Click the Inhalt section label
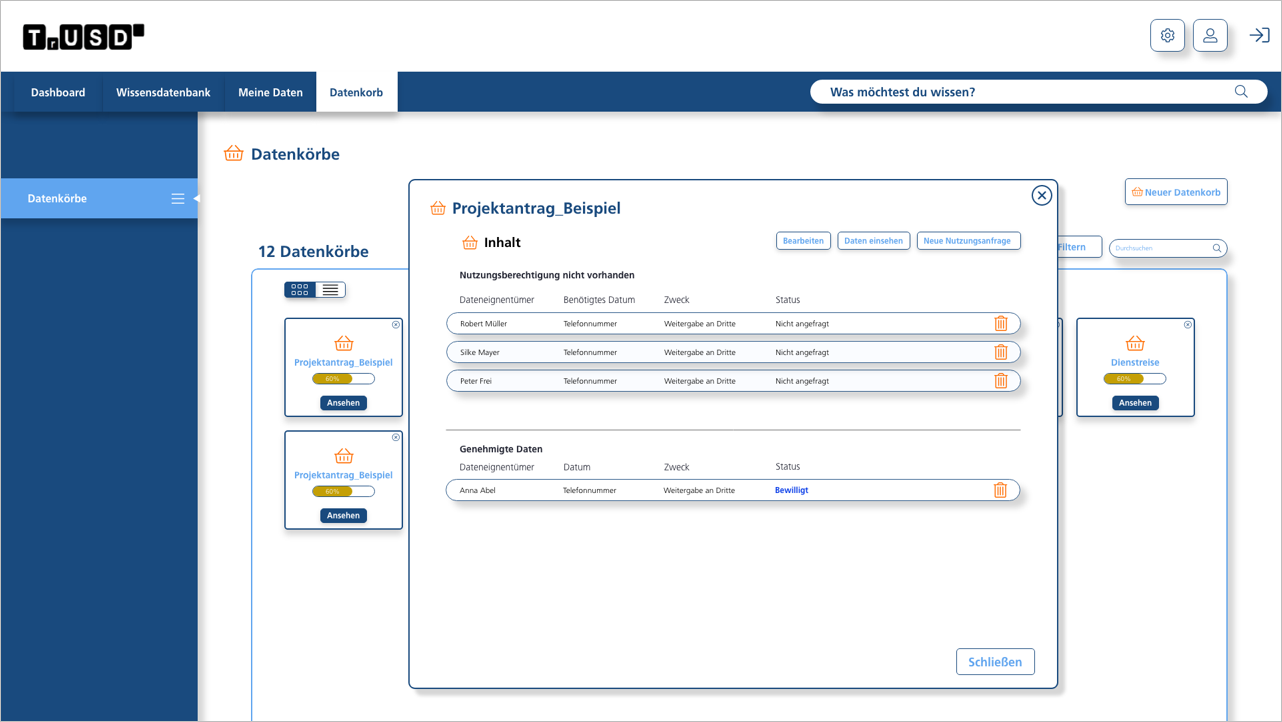The width and height of the screenshot is (1282, 722). [x=502, y=242]
